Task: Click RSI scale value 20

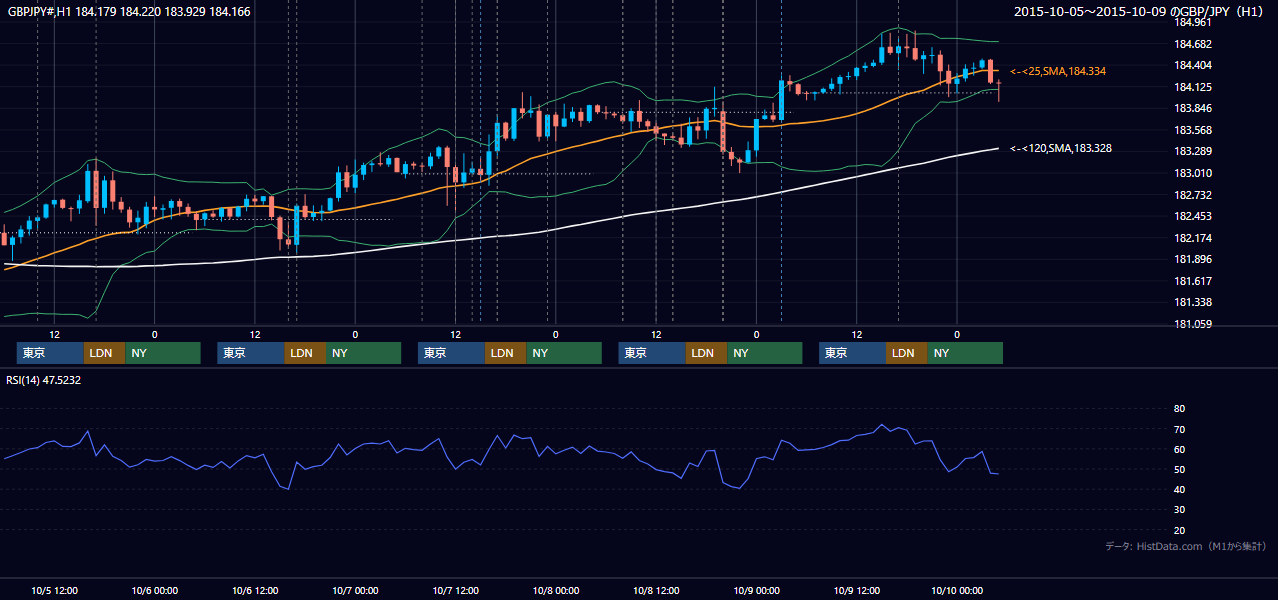Action: 1179,530
